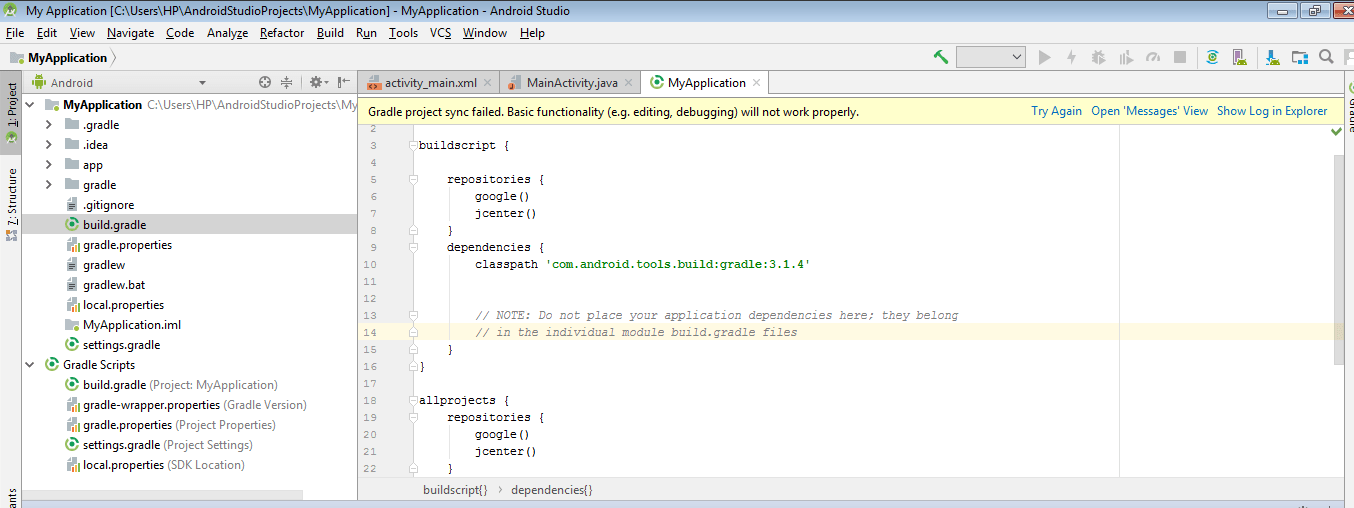The height and width of the screenshot is (508, 1354).
Task: Click the Run with Coverage icon
Action: [x=1126, y=57]
